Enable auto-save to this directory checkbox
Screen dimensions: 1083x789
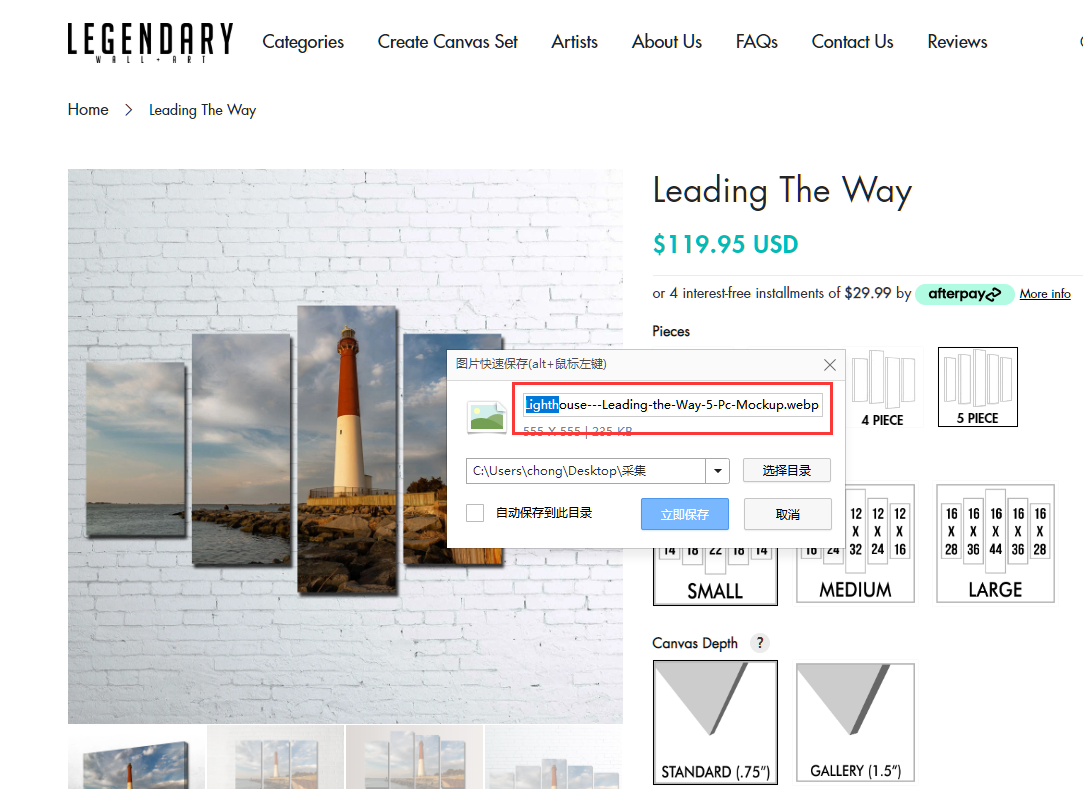475,513
